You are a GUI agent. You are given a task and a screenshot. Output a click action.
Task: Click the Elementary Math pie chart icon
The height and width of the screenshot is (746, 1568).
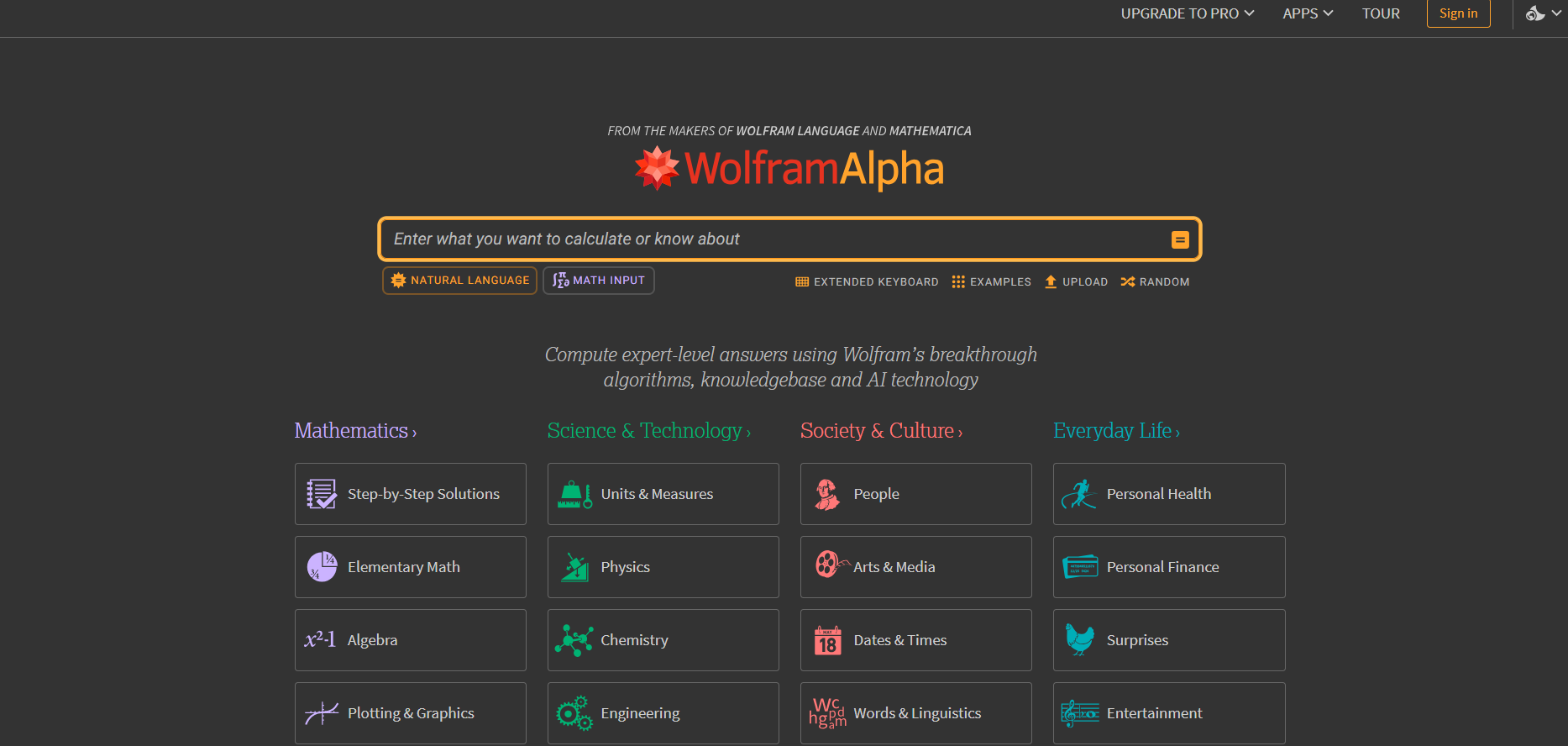point(321,567)
